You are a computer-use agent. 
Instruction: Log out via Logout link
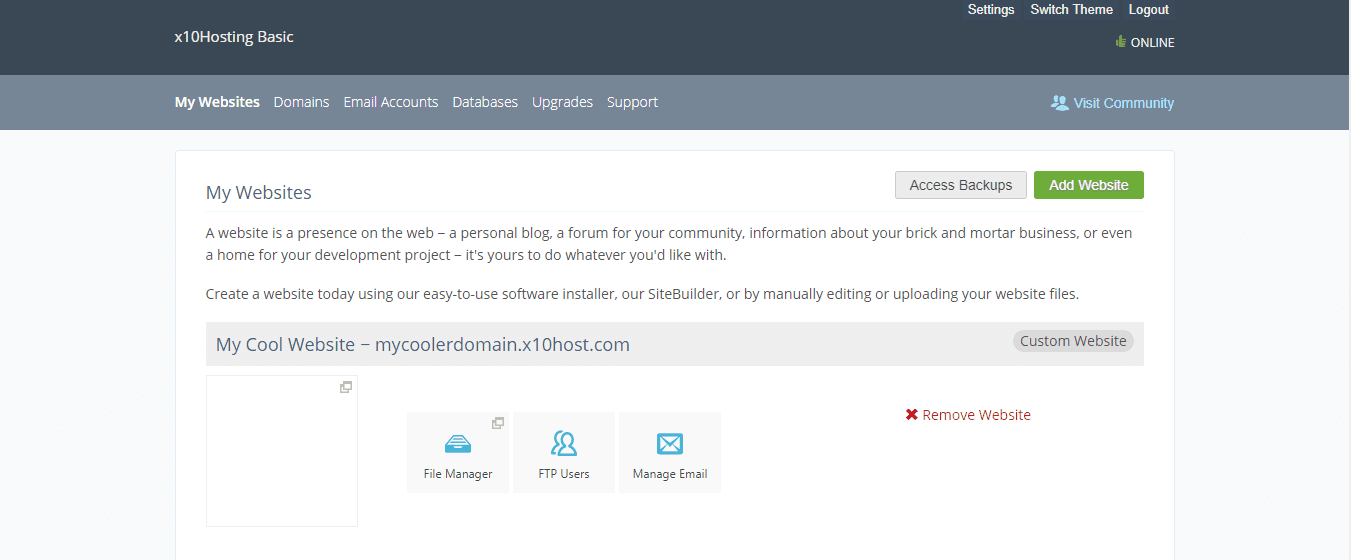tap(1149, 9)
